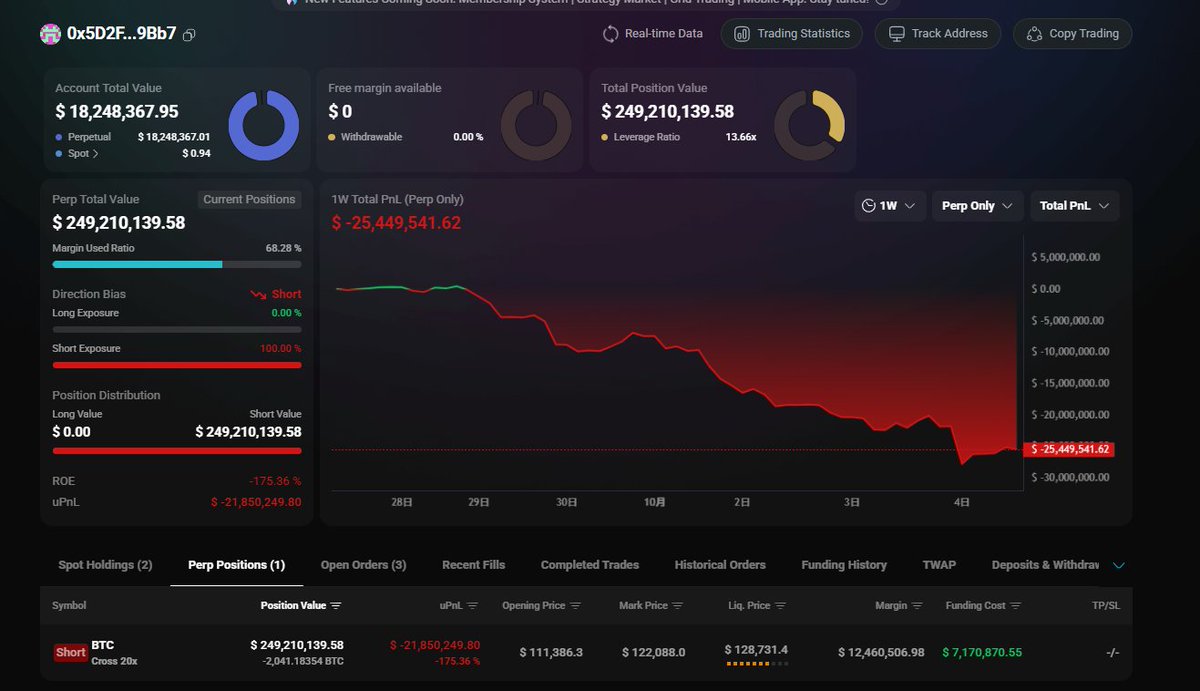This screenshot has height=691, width=1200.
Task: Click the Leverage Ratio 13.66x value
Action: pyautogui.click(x=741, y=137)
